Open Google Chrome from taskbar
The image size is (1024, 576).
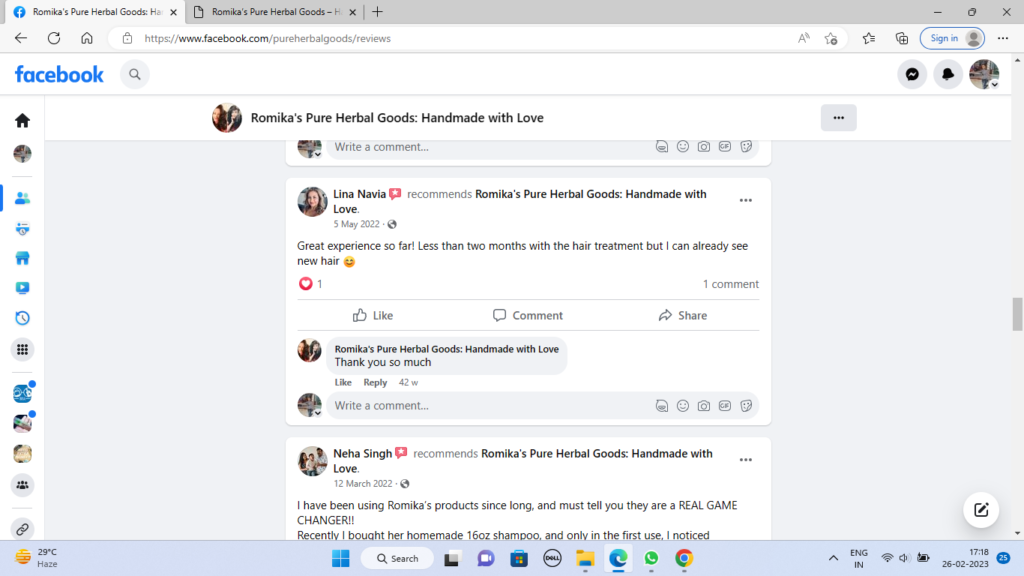point(684,558)
